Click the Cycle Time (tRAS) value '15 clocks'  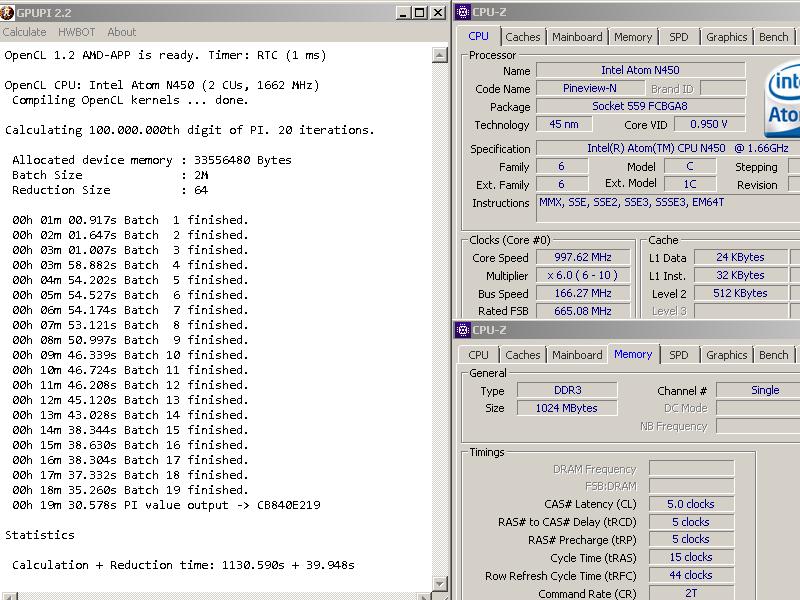(x=691, y=557)
